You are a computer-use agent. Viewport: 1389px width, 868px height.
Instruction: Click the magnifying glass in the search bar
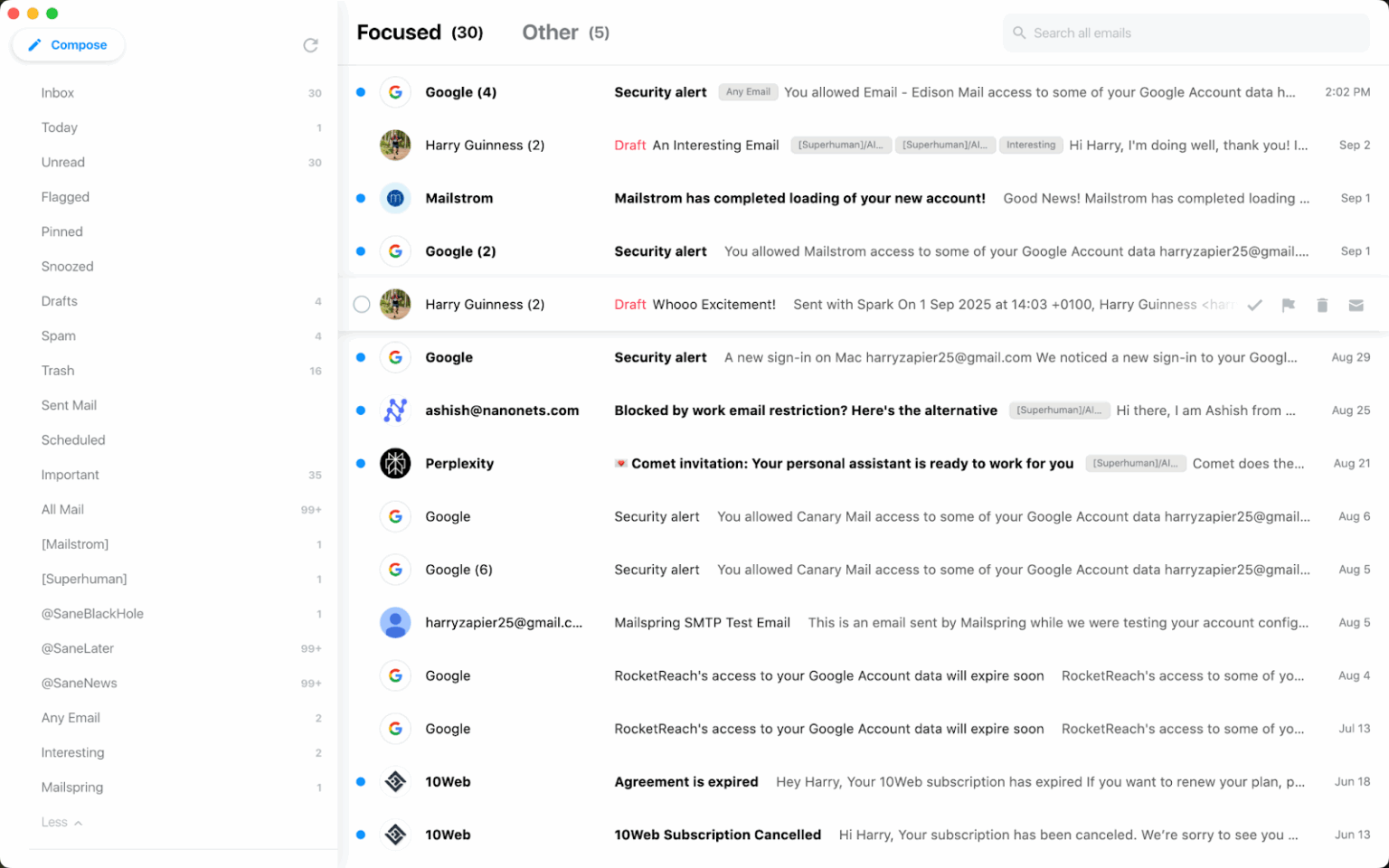point(1019,33)
